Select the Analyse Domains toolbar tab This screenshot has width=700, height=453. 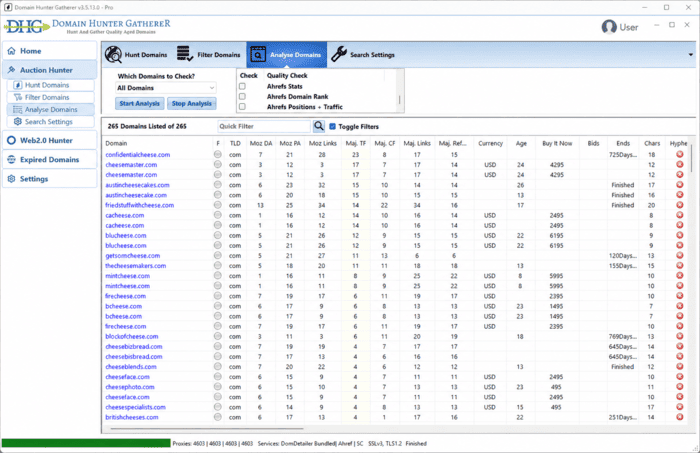tap(287, 54)
